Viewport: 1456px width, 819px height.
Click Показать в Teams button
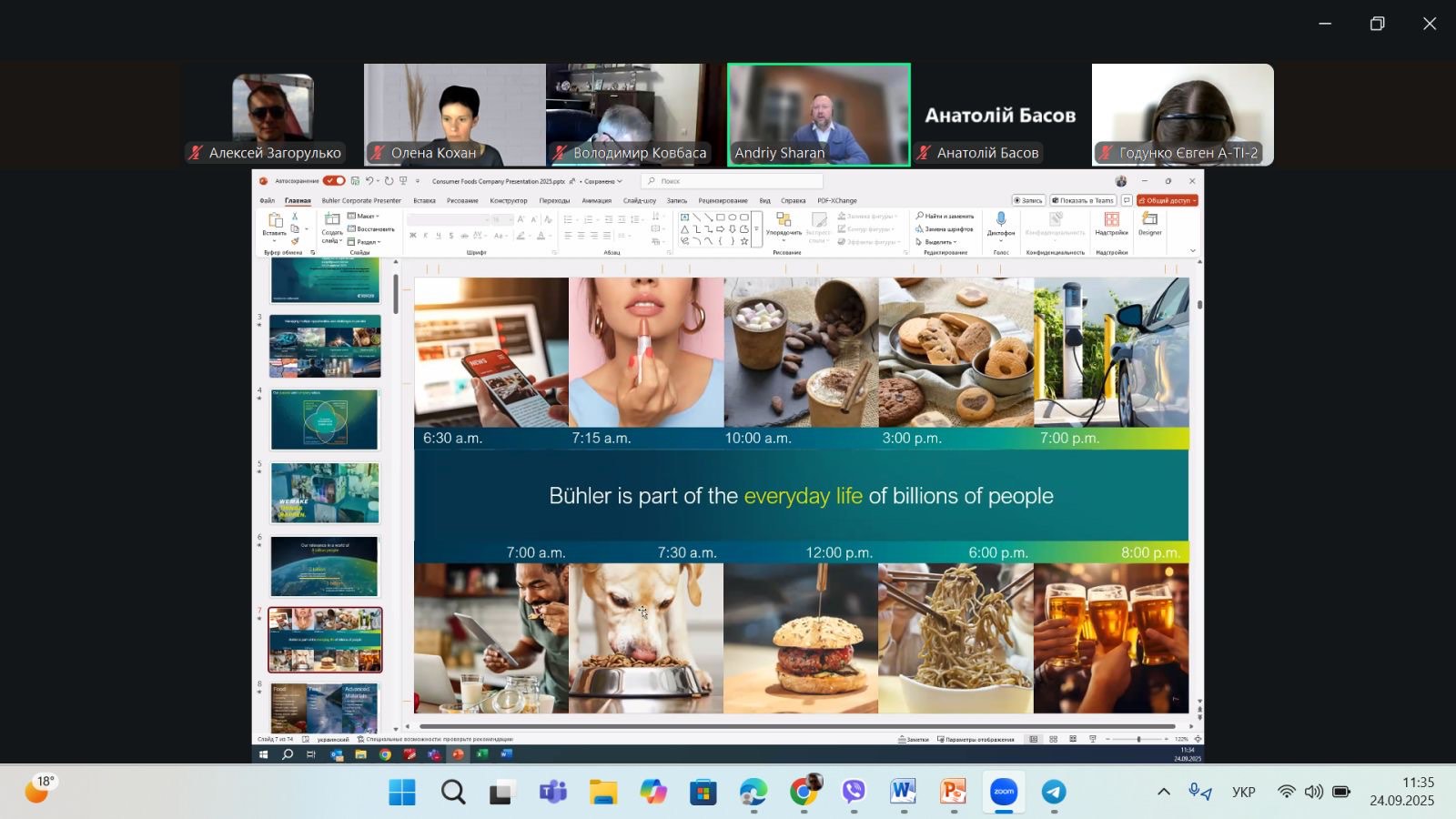1083,200
